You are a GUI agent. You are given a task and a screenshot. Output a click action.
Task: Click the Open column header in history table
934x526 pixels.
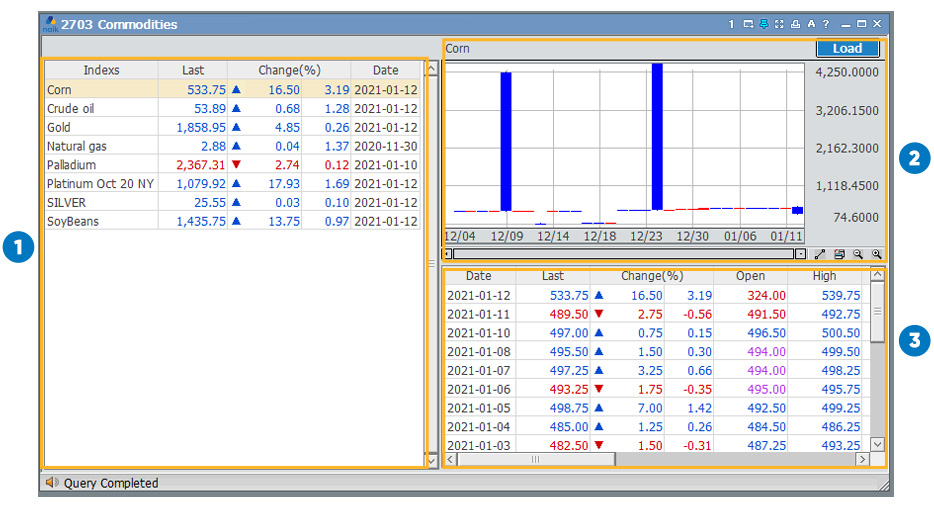tap(750, 276)
